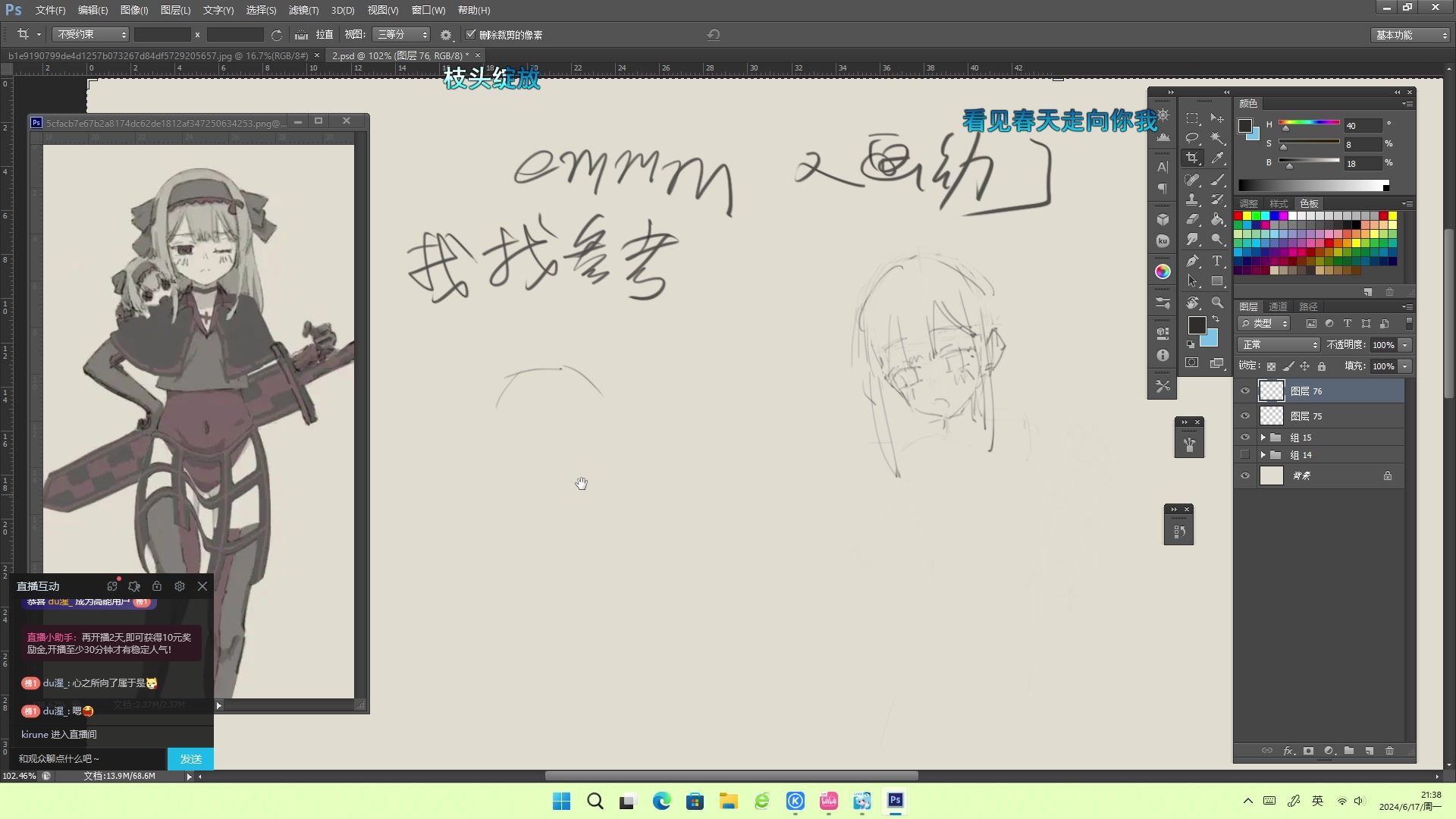Viewport: 1456px width, 819px height.
Task: Enter Quick Mask mode
Action: [x=1193, y=363]
